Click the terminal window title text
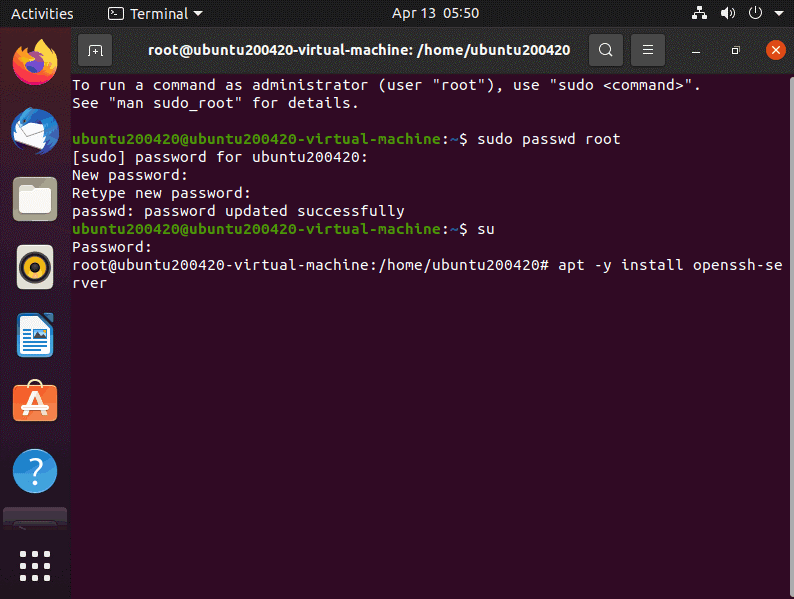Image resolution: width=794 pixels, height=599 pixels. click(x=359, y=50)
